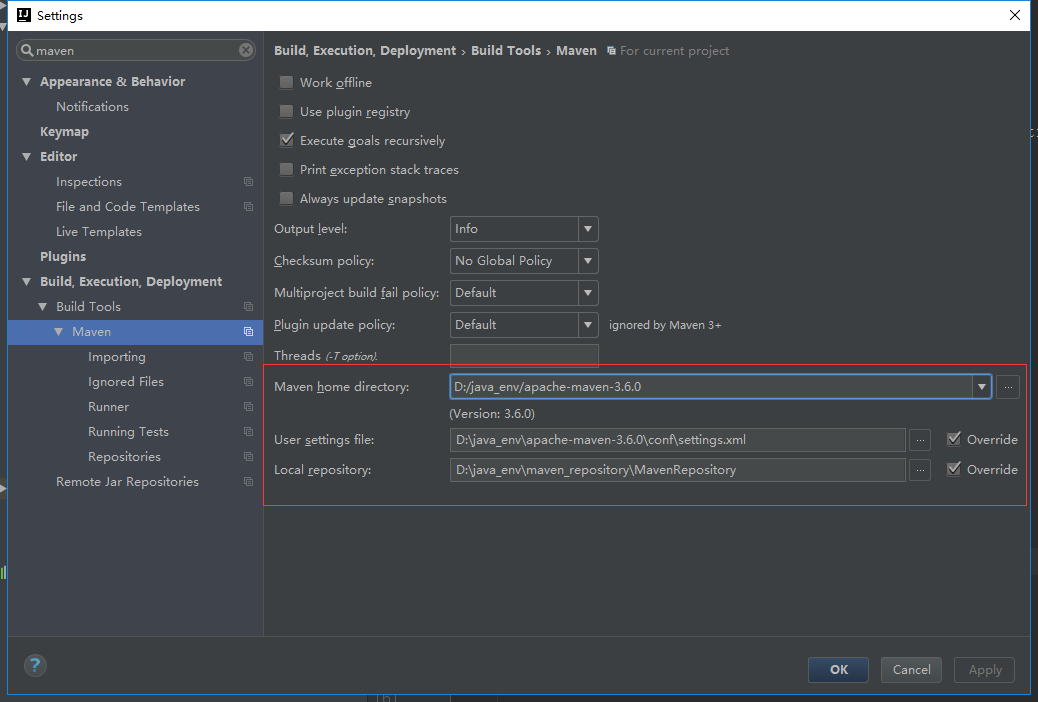Close the Settings window
The height and width of the screenshot is (702, 1038).
tap(1014, 15)
